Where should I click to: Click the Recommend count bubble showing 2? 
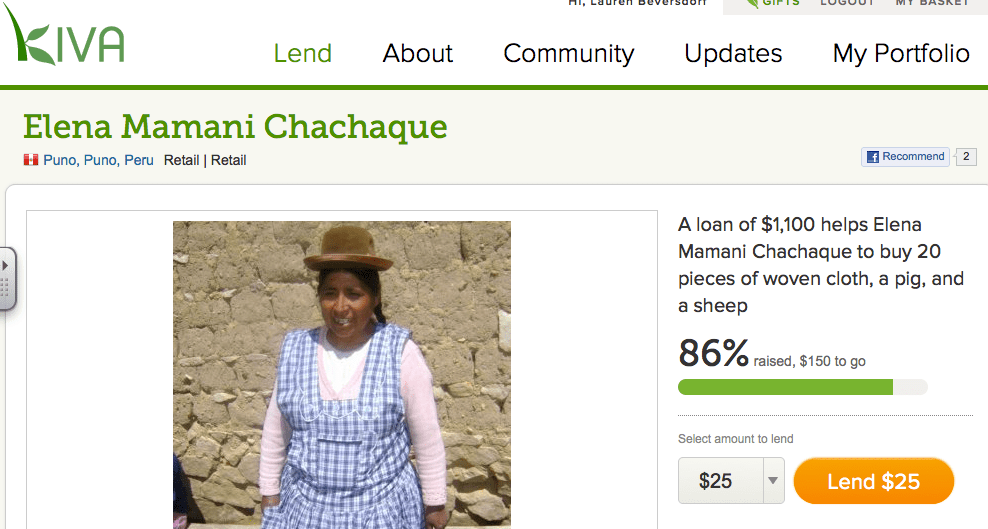coord(966,157)
